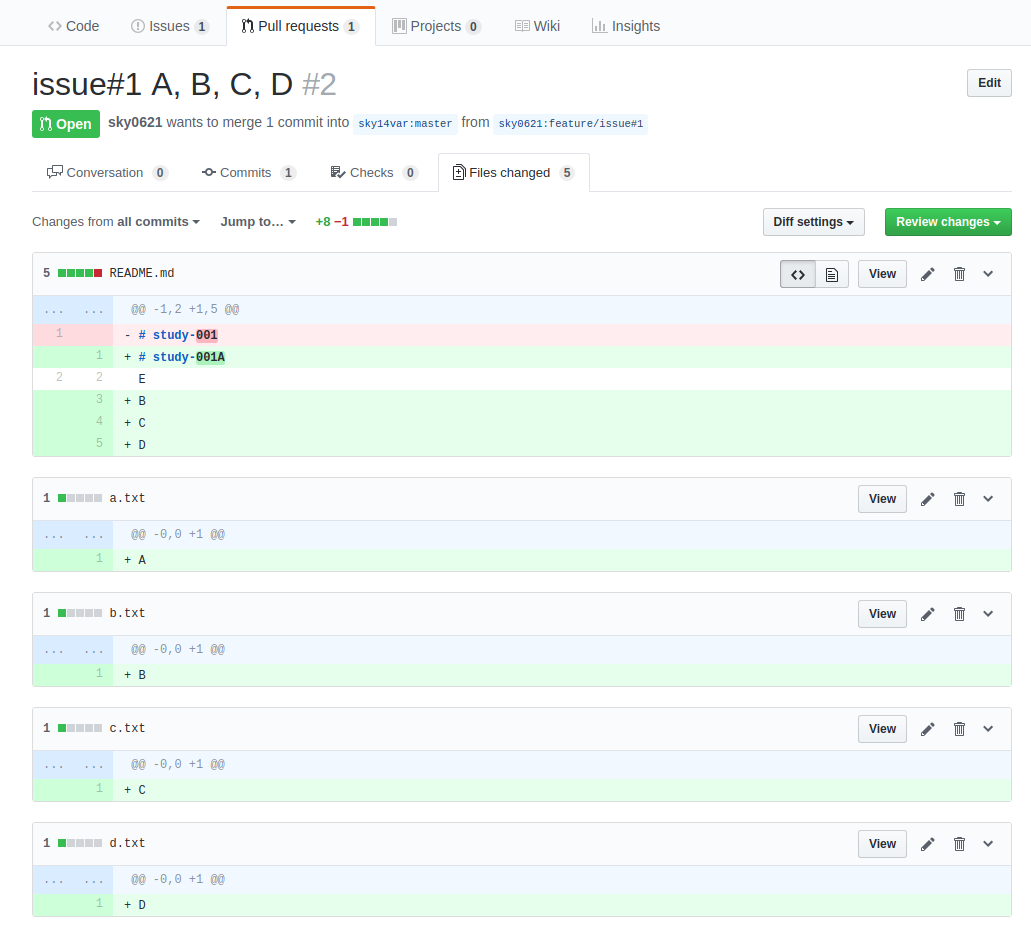Click View button for d.txt

[882, 844]
